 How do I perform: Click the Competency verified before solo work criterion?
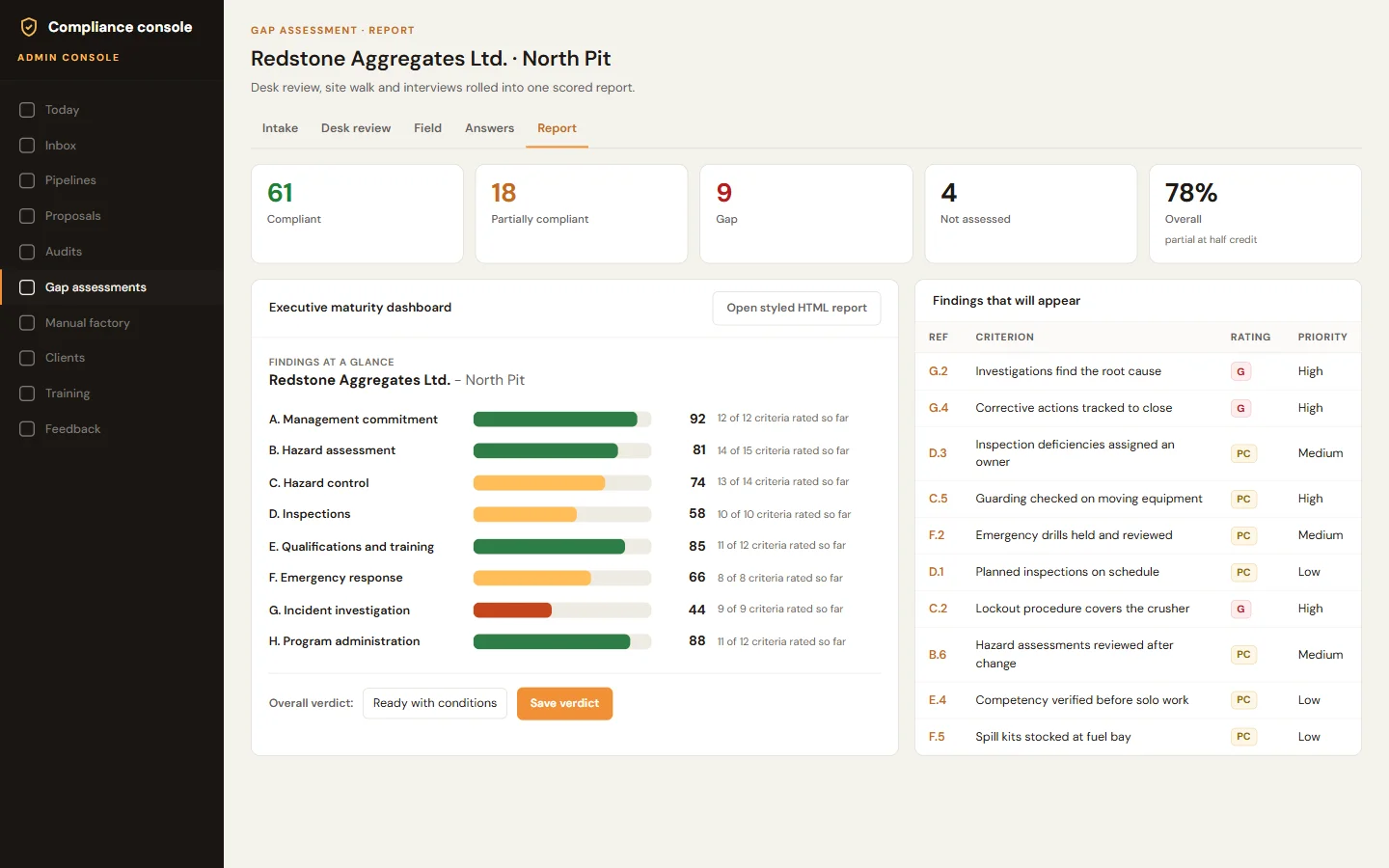[x=1081, y=700]
